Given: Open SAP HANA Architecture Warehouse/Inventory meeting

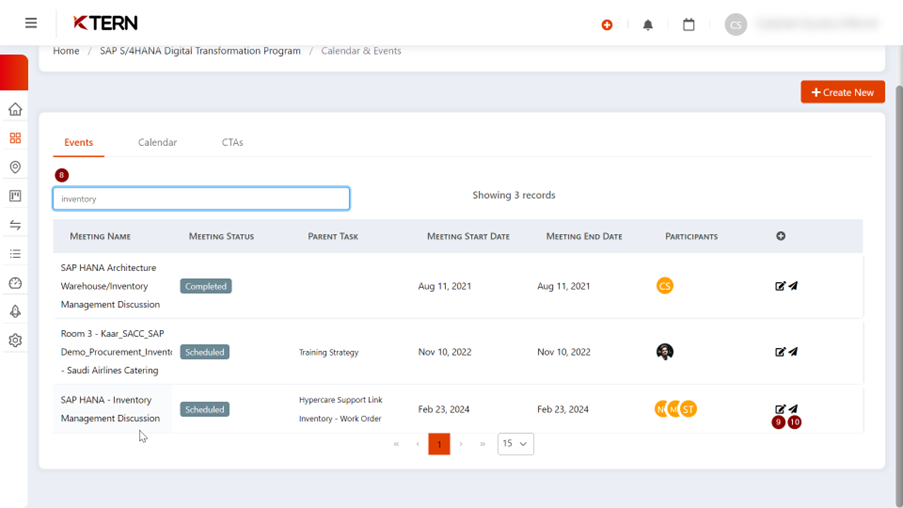Looking at the screenshot, I should 110,286.
